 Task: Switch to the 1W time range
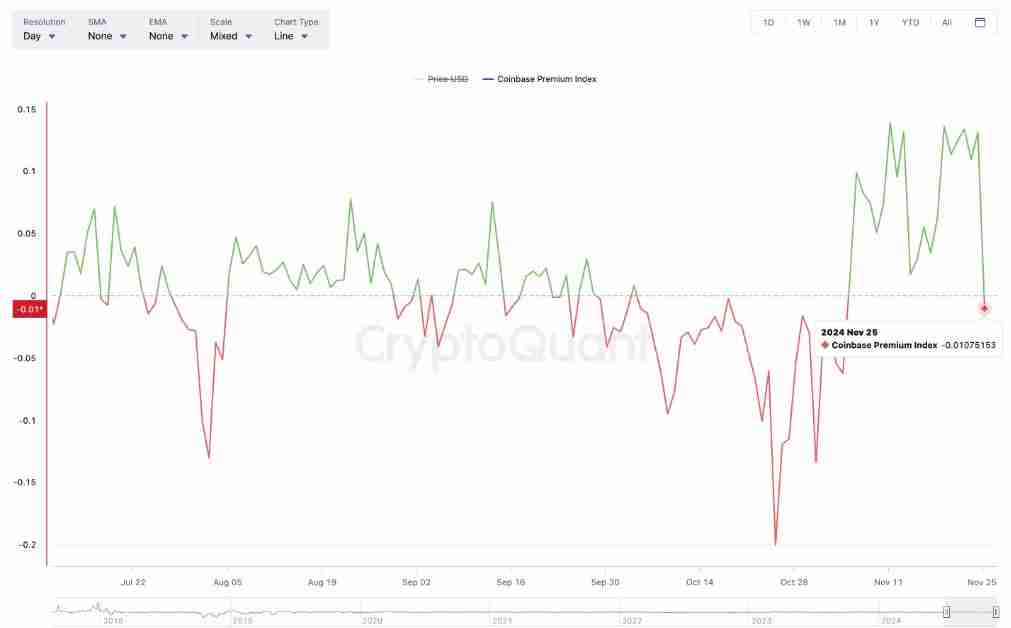click(803, 22)
